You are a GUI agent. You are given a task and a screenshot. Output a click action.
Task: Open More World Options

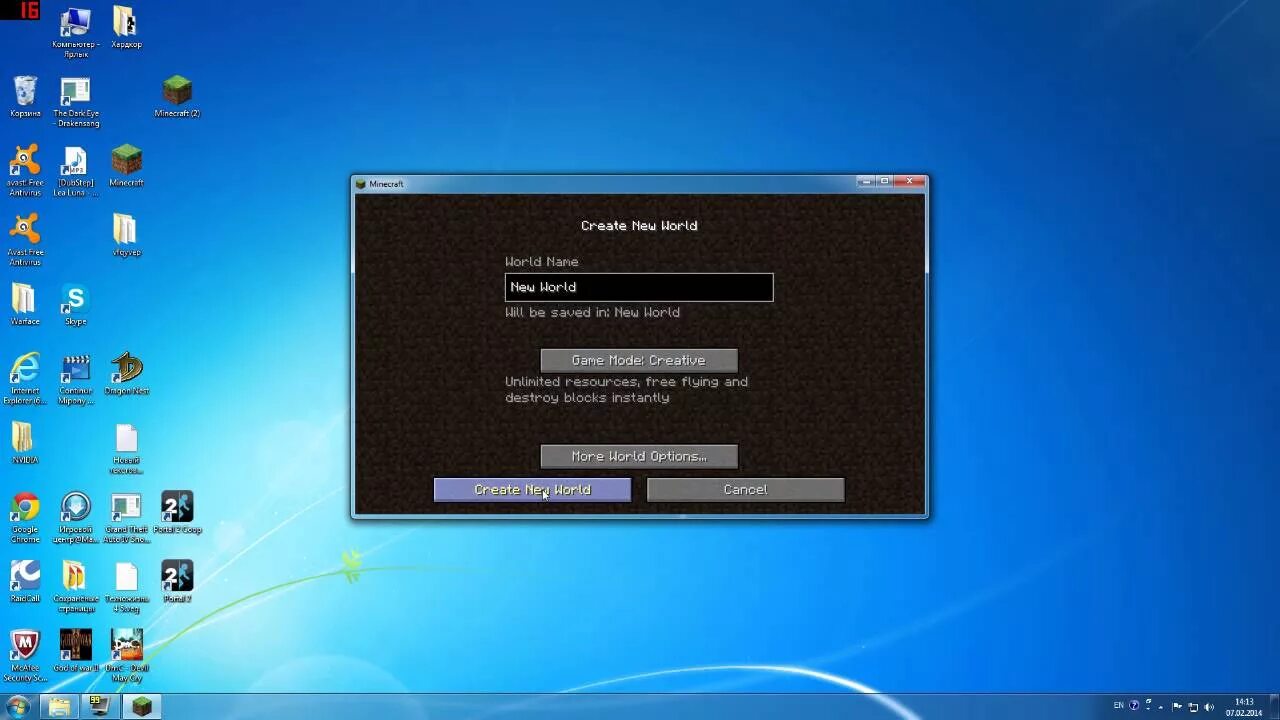click(639, 456)
